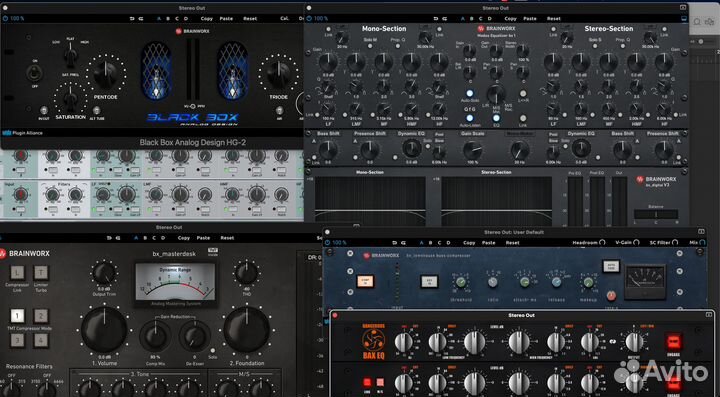
Task: Toggle the IN/OUT saturation switch on Black Box
Action: click(44, 110)
